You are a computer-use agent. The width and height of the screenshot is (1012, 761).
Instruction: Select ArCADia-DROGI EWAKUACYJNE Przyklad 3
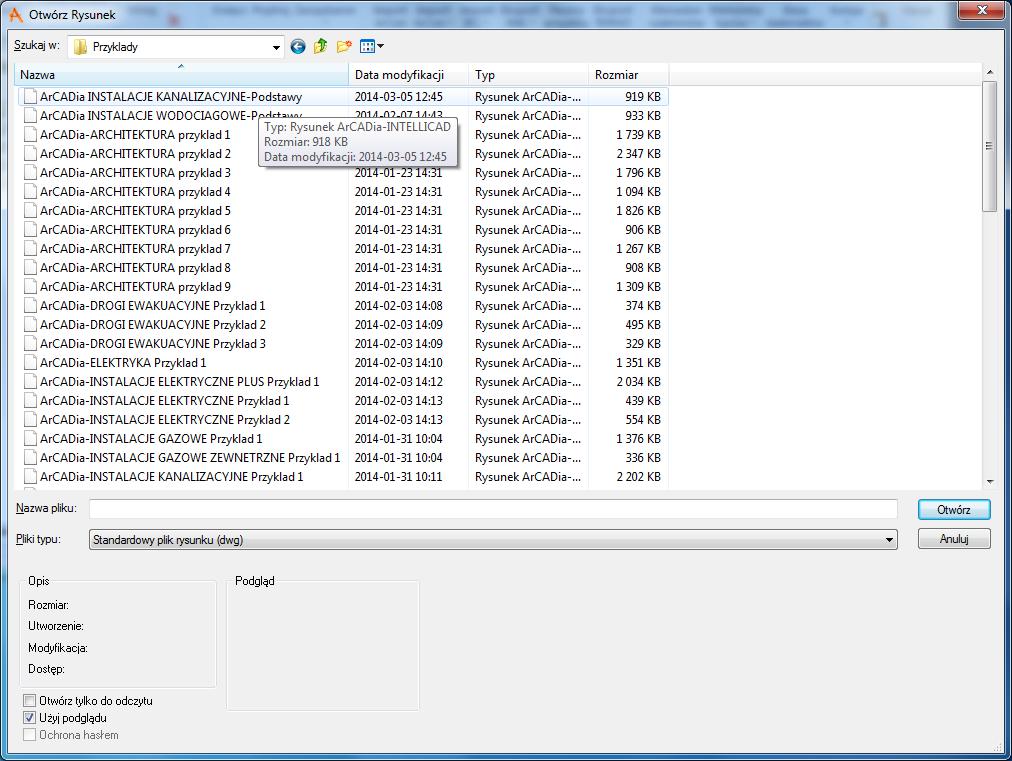[x=152, y=344]
